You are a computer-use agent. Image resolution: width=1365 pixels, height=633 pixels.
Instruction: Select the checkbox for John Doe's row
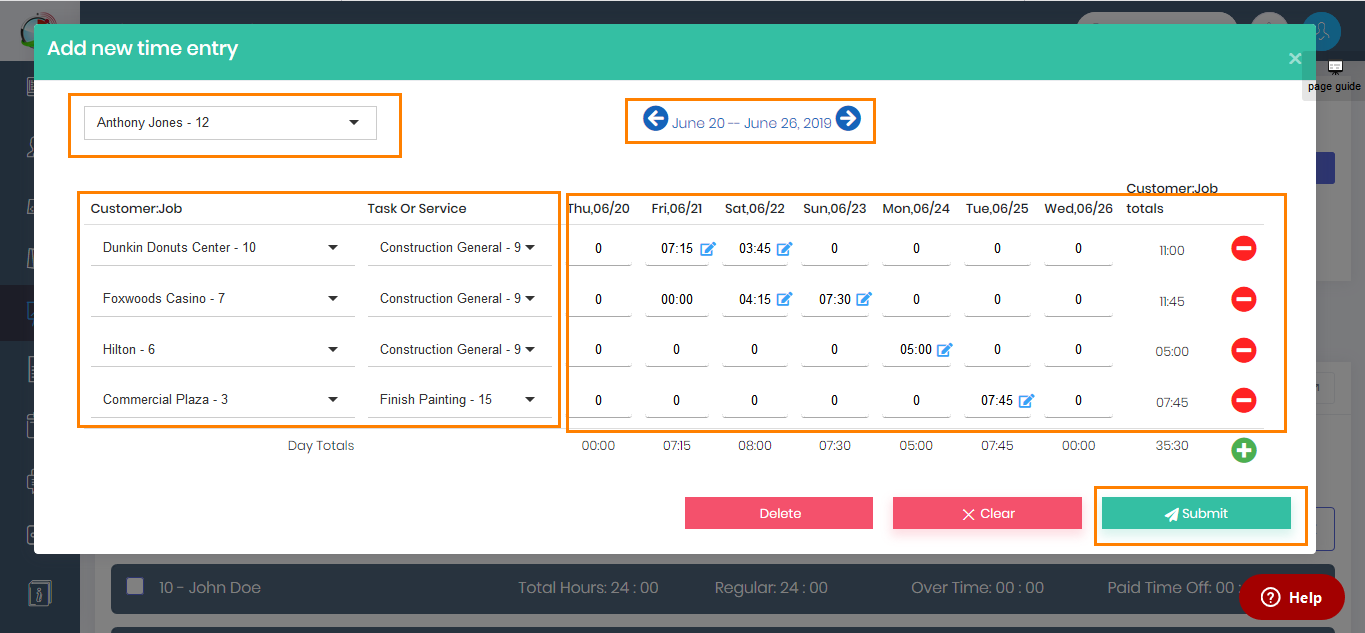(135, 588)
